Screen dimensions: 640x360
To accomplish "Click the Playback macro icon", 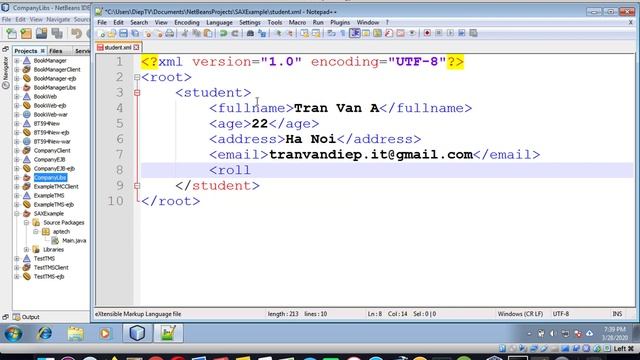I will pyautogui.click(x=450, y=33).
